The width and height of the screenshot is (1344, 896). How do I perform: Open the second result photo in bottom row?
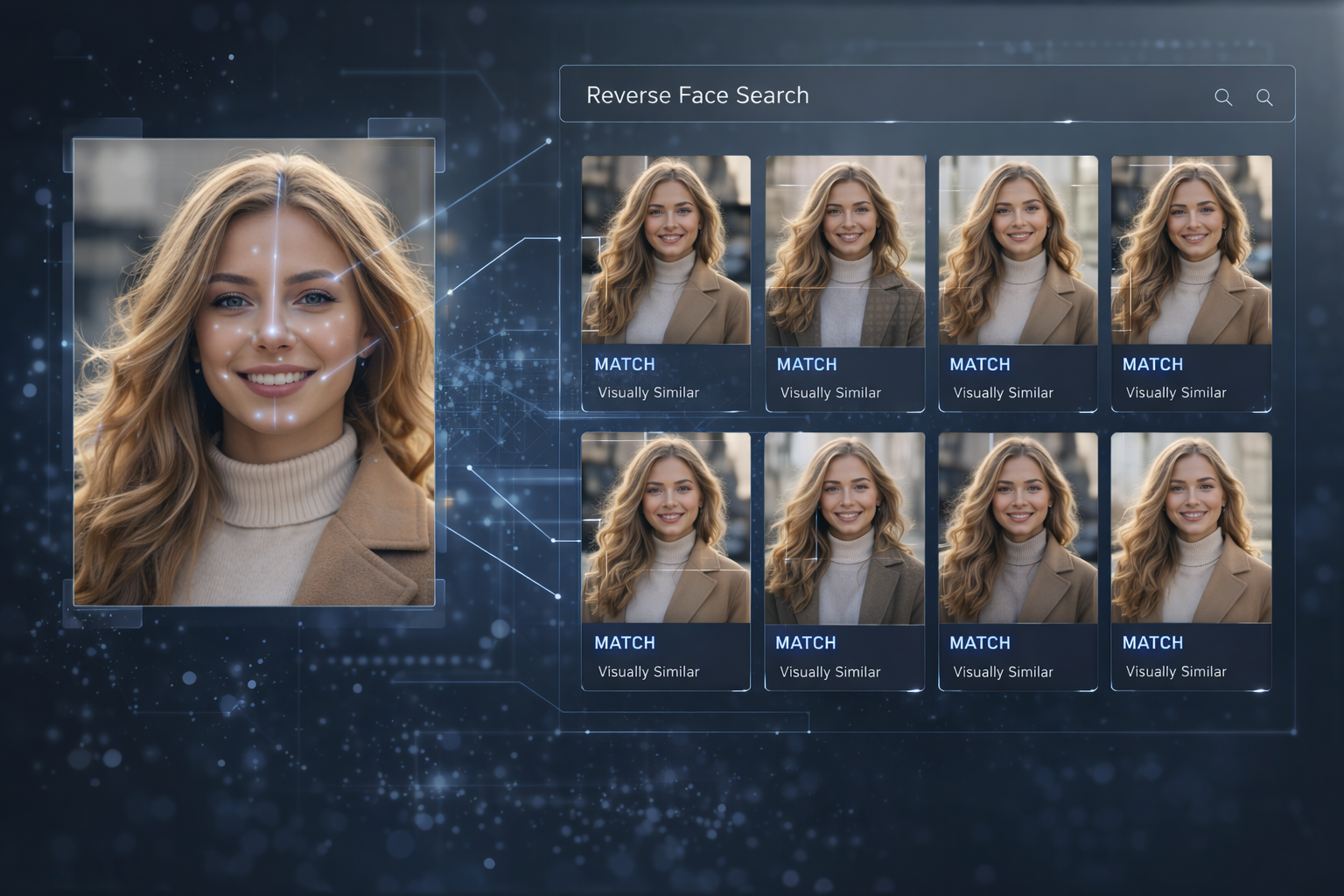[844, 528]
